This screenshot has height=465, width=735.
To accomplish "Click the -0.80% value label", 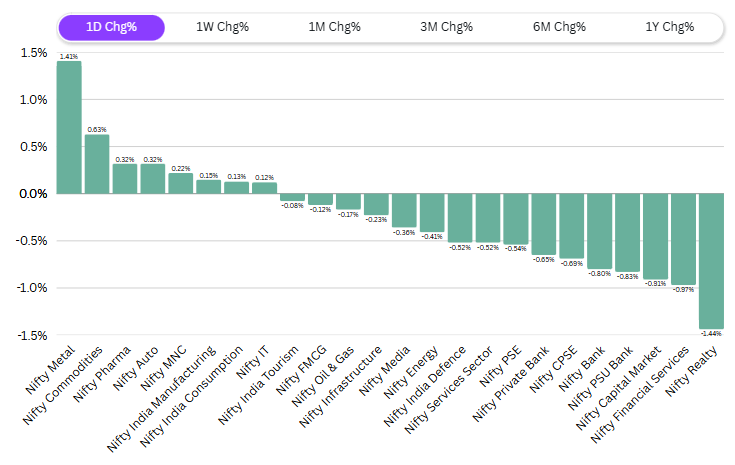I will [x=600, y=273].
